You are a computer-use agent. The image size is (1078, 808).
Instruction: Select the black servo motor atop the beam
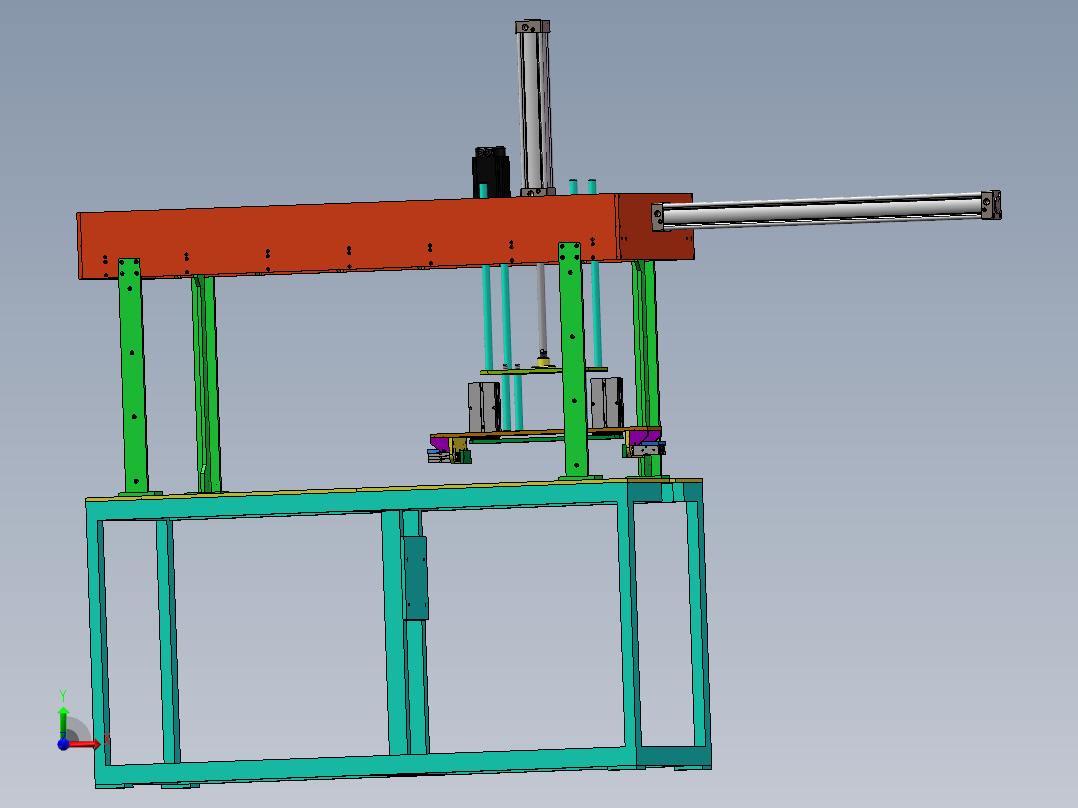(491, 172)
